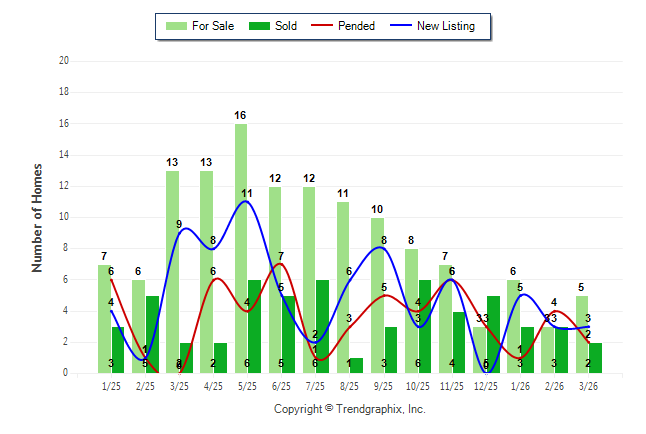Select the dark green Sold bar for 2/25

click(152, 334)
